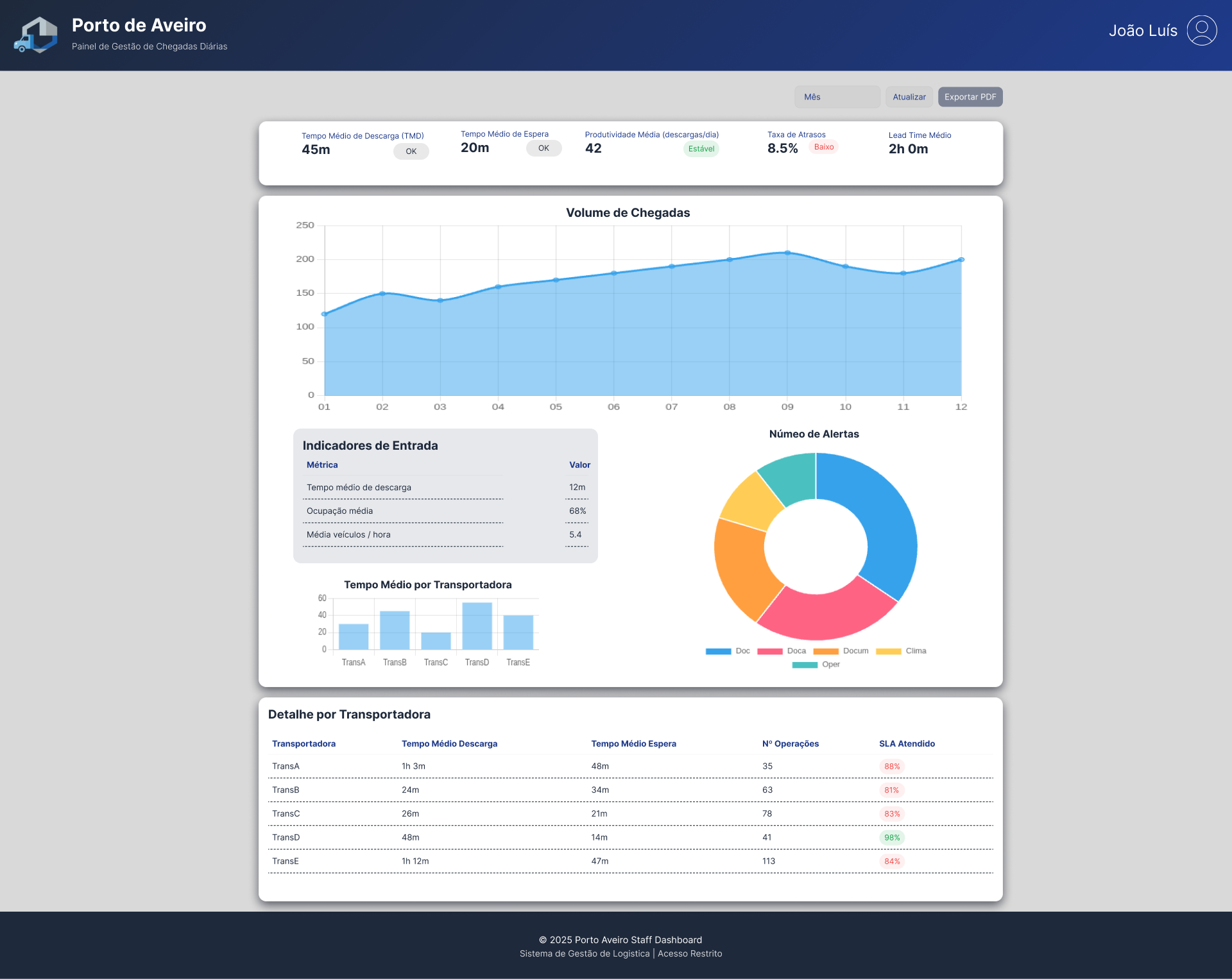1232x979 pixels.
Task: Expand the Indicadores de Entrada Métrica column
Action: tap(322, 464)
